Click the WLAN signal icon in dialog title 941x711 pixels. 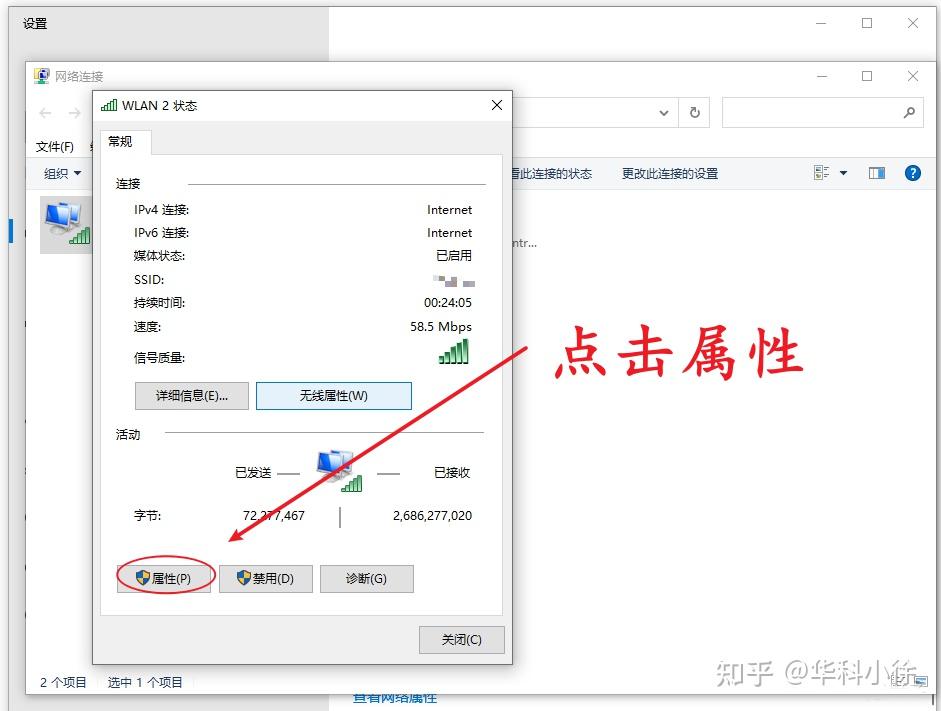(x=109, y=106)
